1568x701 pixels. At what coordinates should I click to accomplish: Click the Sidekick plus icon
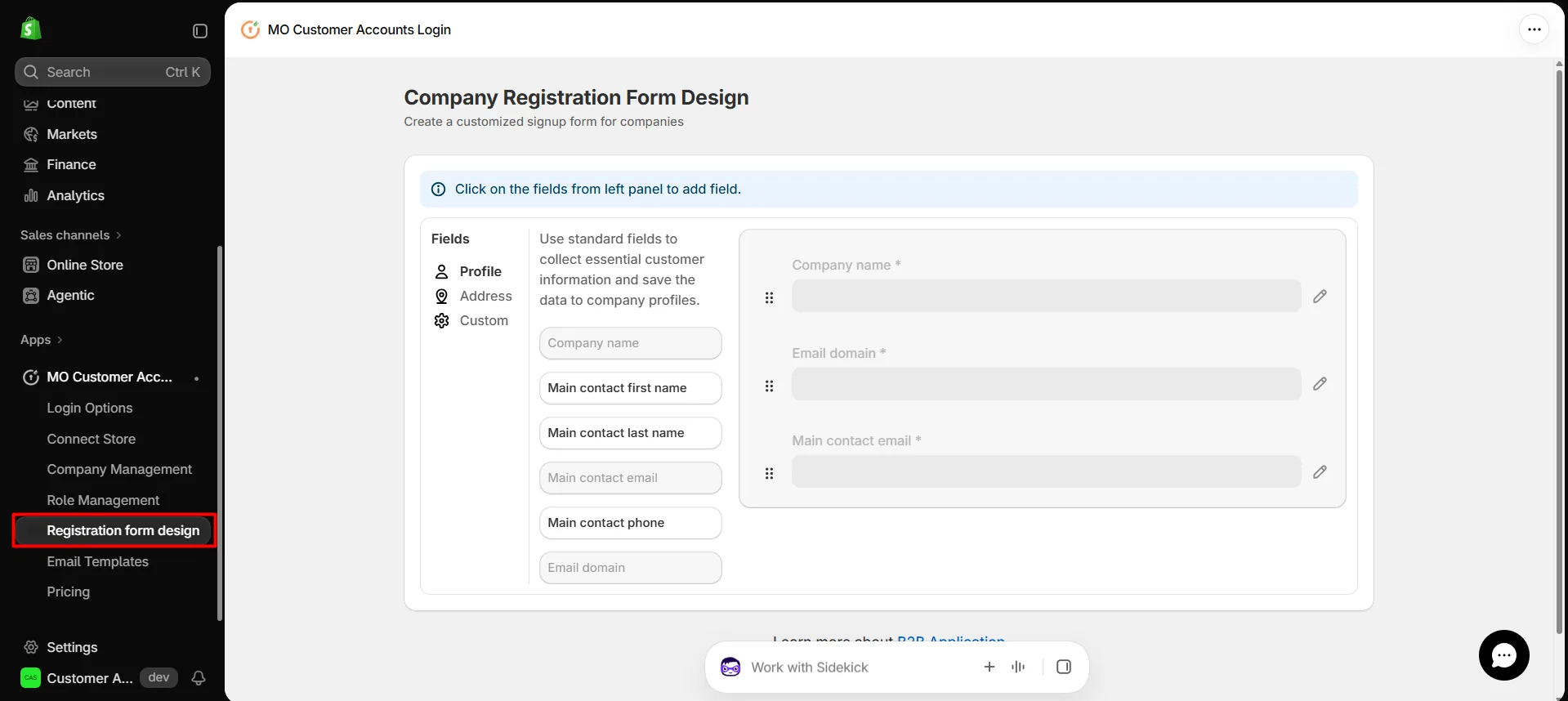pos(989,667)
